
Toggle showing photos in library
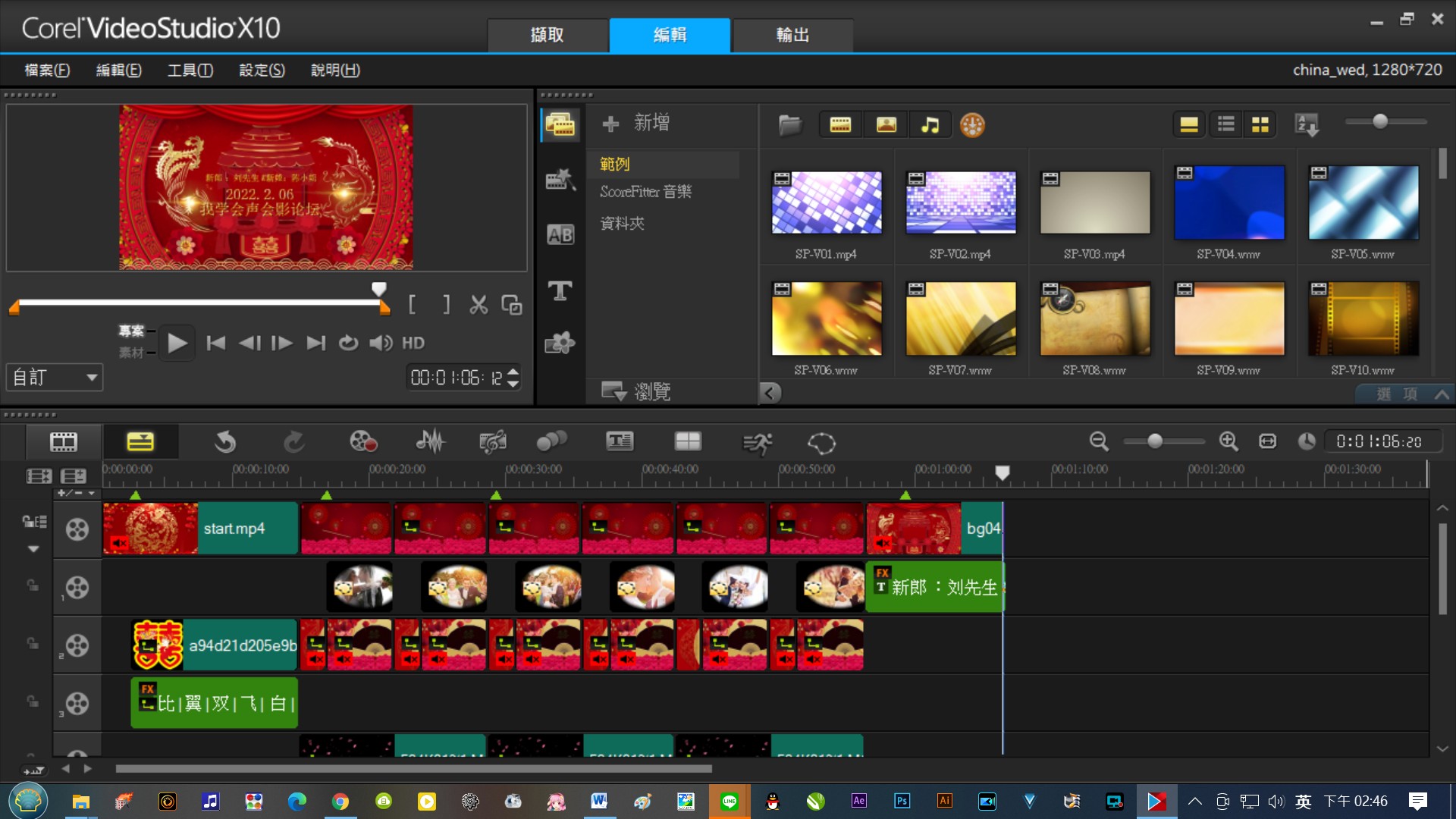tap(886, 124)
